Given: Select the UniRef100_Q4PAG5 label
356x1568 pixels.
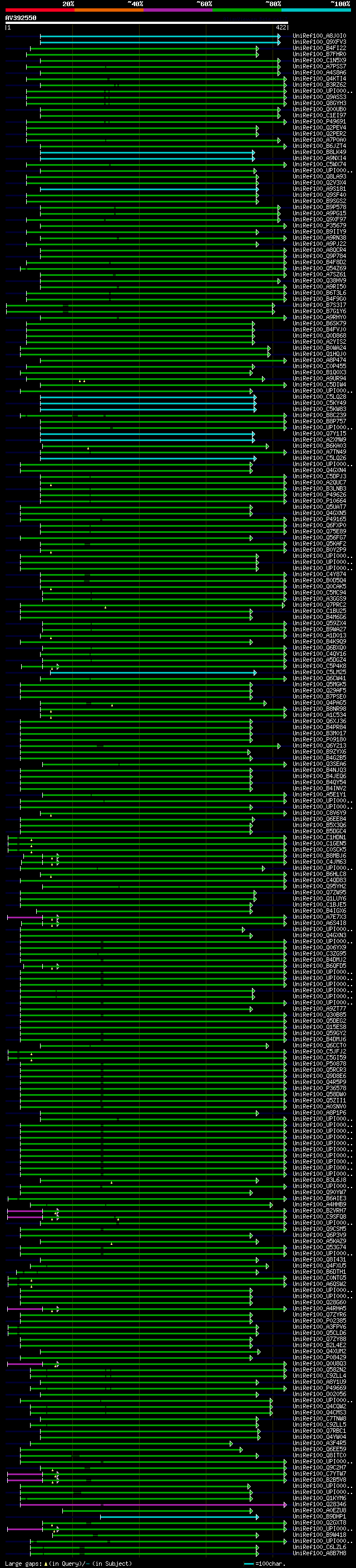Looking at the screenshot, I should [319, 703].
